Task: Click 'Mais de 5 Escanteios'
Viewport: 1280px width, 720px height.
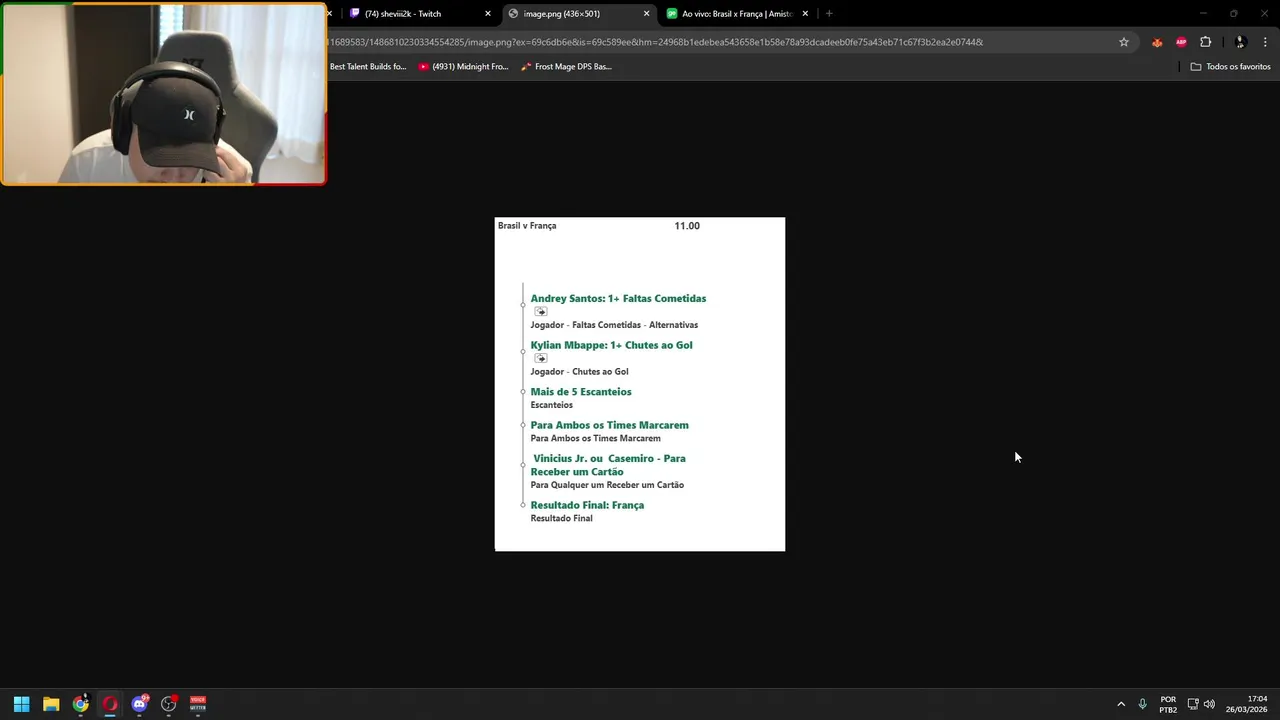Action: [581, 392]
